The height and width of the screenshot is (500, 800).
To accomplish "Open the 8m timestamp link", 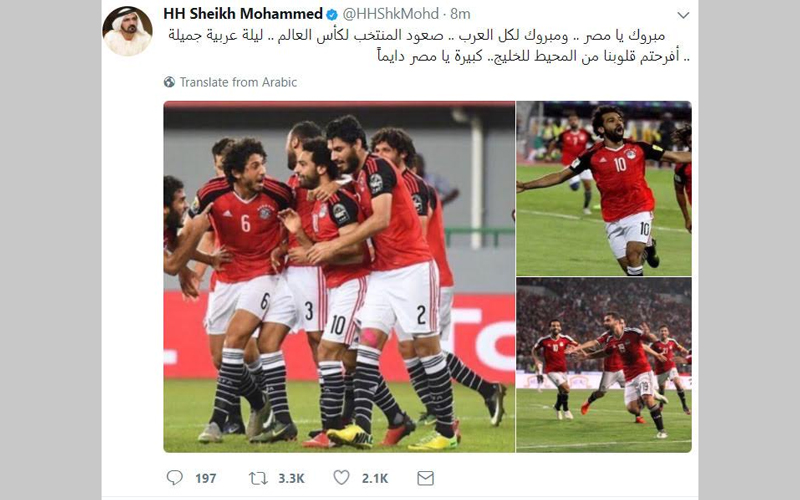I will click(460, 14).
